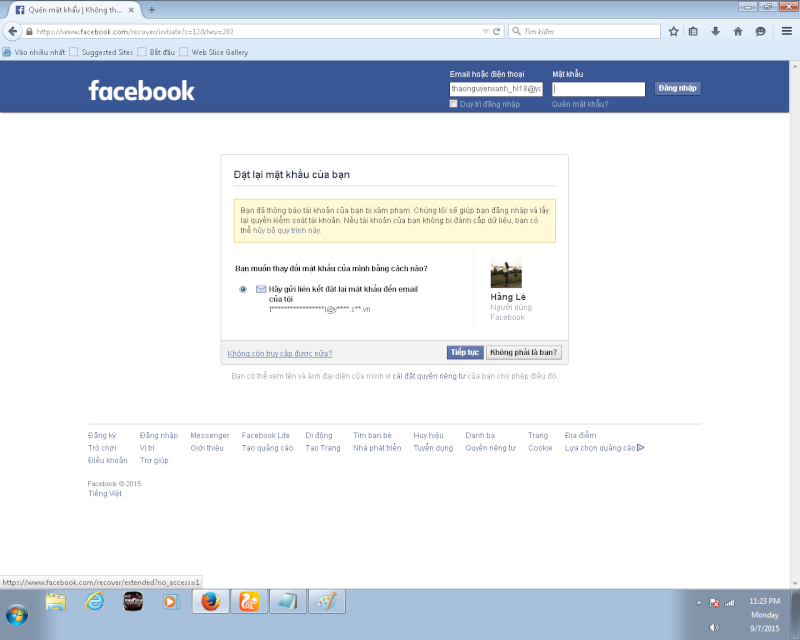
Task: Click the padlock site security icon
Action: click(29, 32)
